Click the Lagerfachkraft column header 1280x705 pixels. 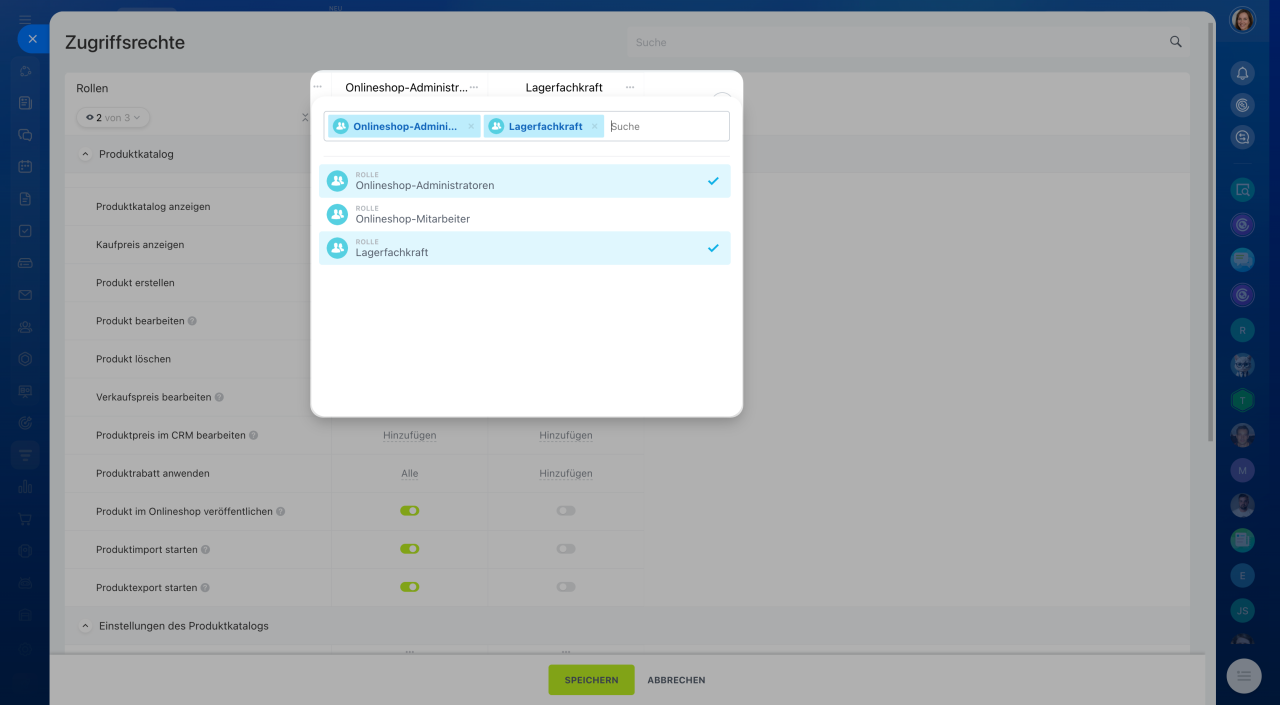pos(564,87)
